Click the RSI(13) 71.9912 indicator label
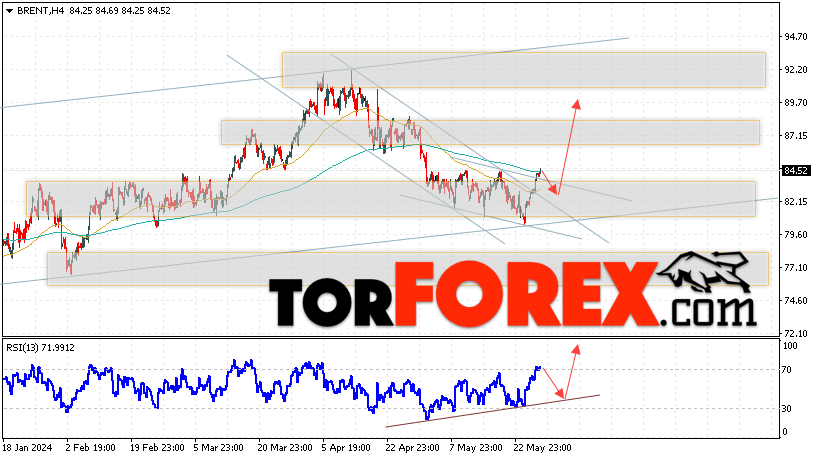 (40, 348)
